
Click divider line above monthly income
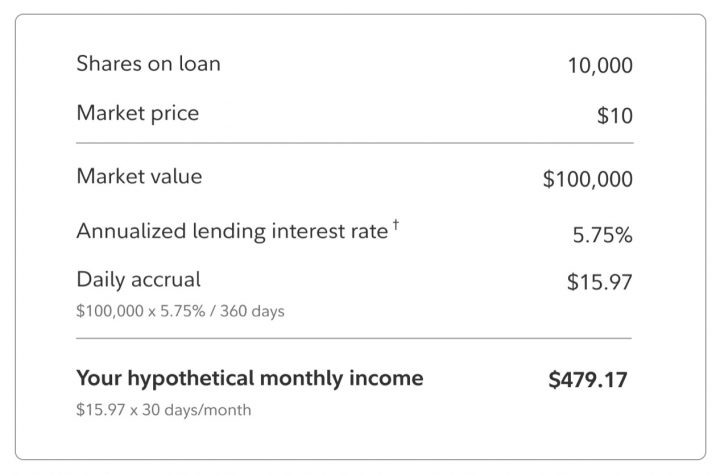click(x=355, y=338)
